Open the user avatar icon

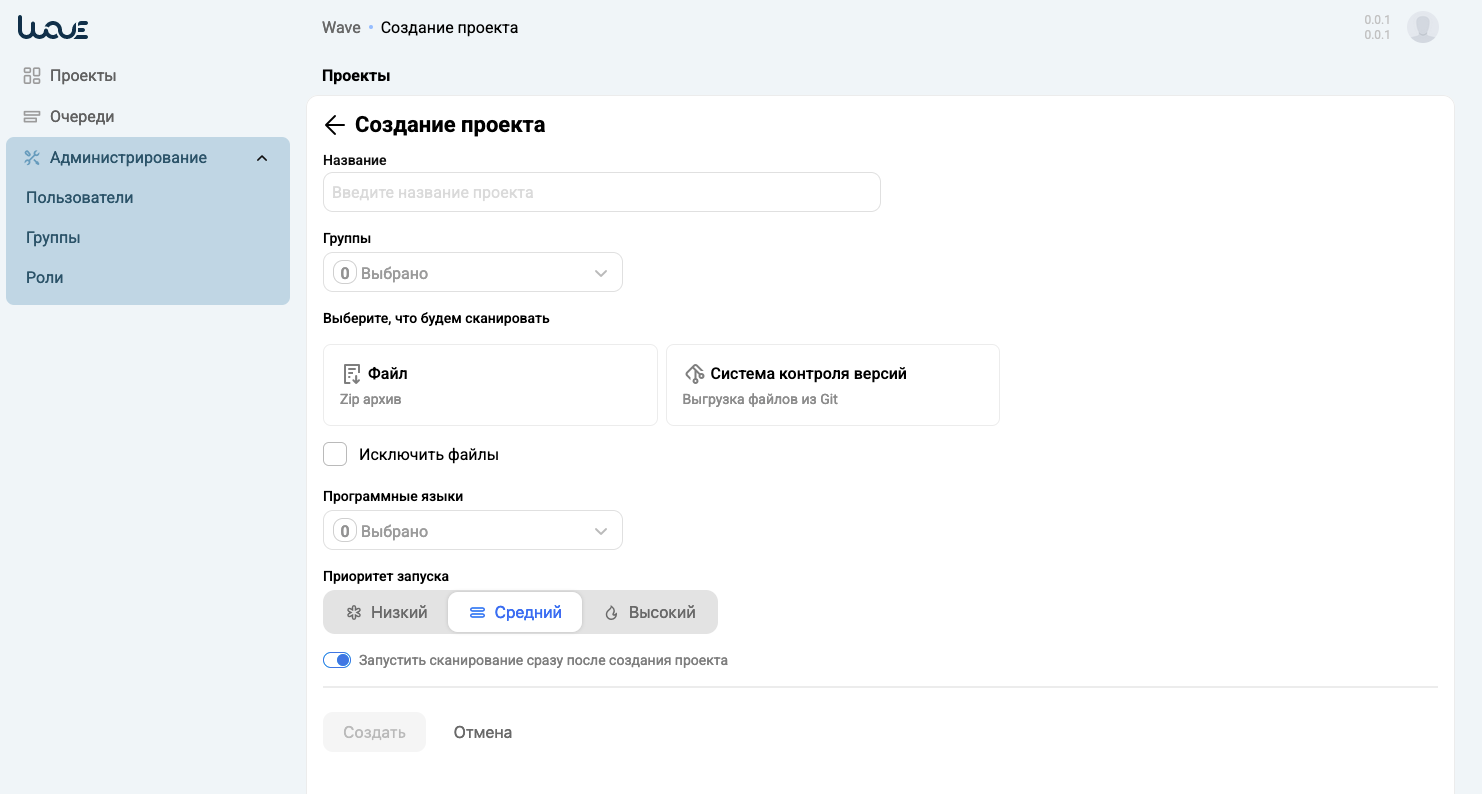pyautogui.click(x=1422, y=27)
